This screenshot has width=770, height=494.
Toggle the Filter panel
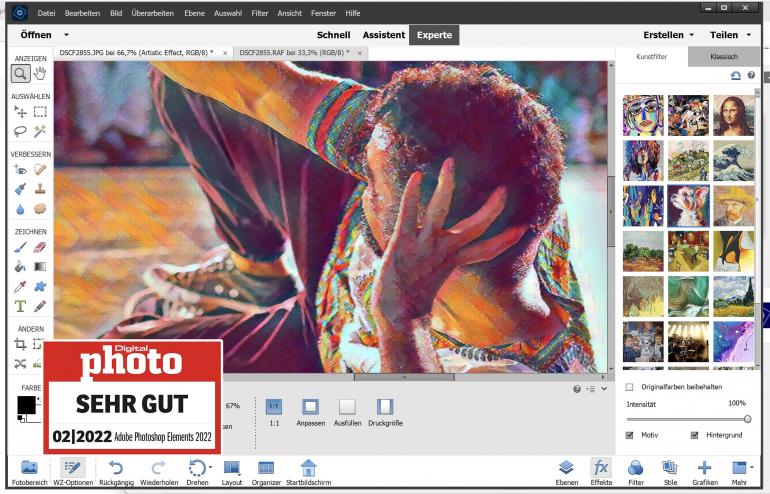(x=636, y=472)
